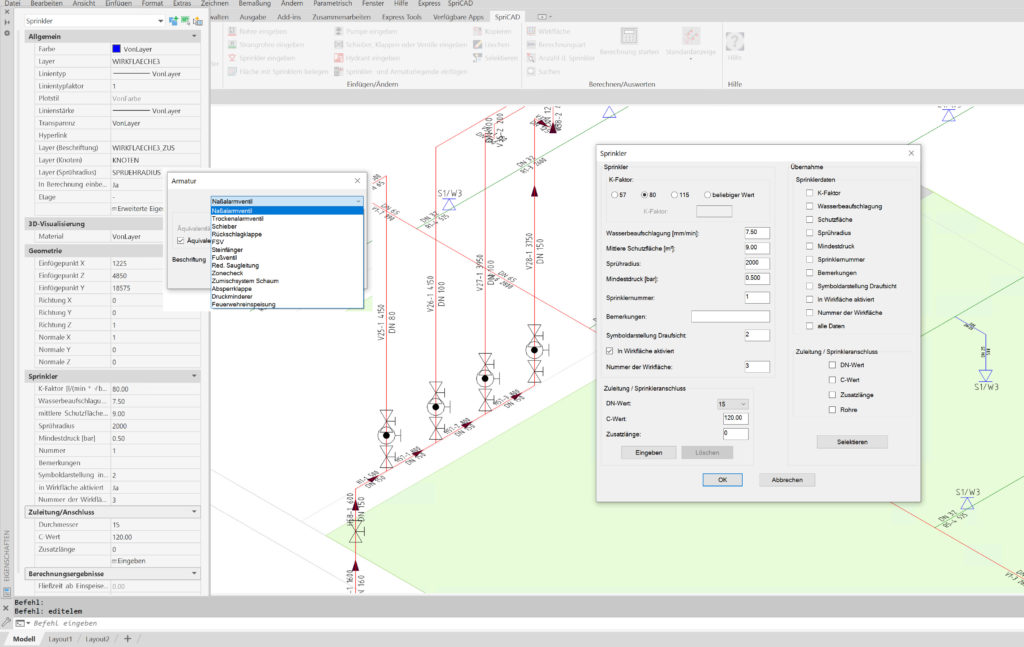Click the Wirkfläche icon in the ribbon

tap(531, 31)
